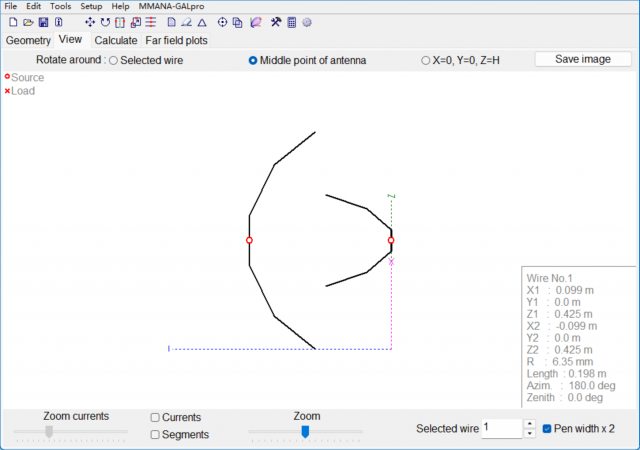Open the calculator toolbar icon

coord(291,22)
